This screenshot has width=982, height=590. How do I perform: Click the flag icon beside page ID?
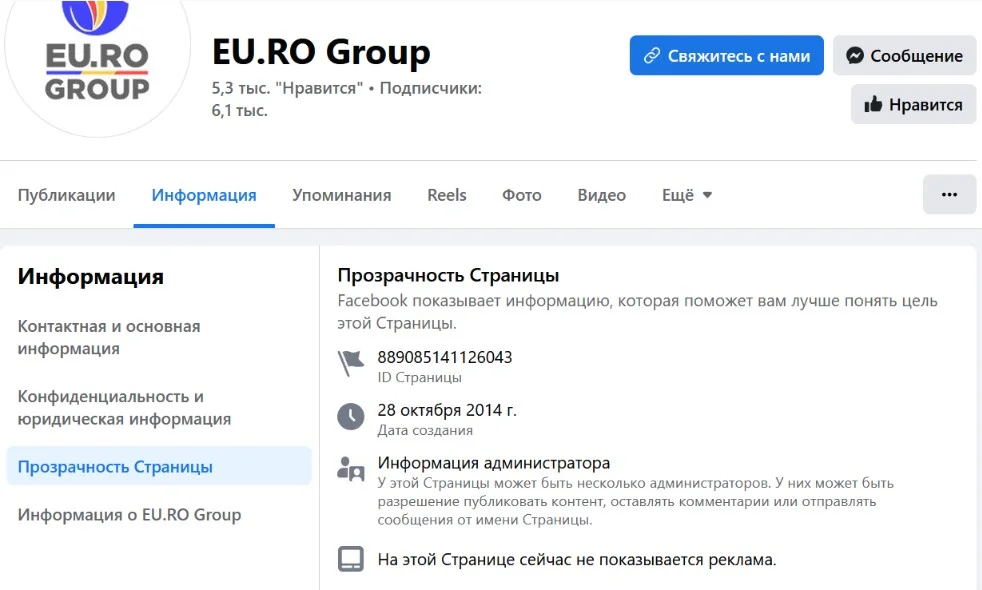tap(351, 364)
